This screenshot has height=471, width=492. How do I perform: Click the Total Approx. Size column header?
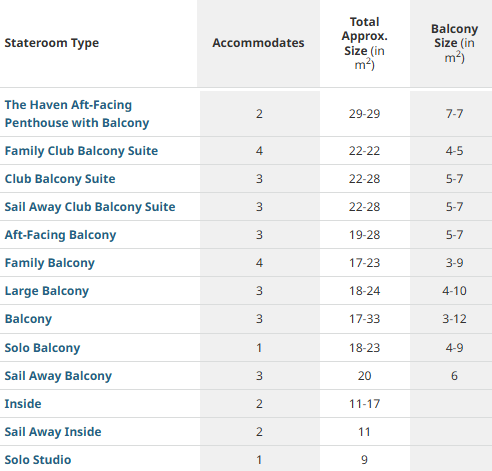point(365,43)
